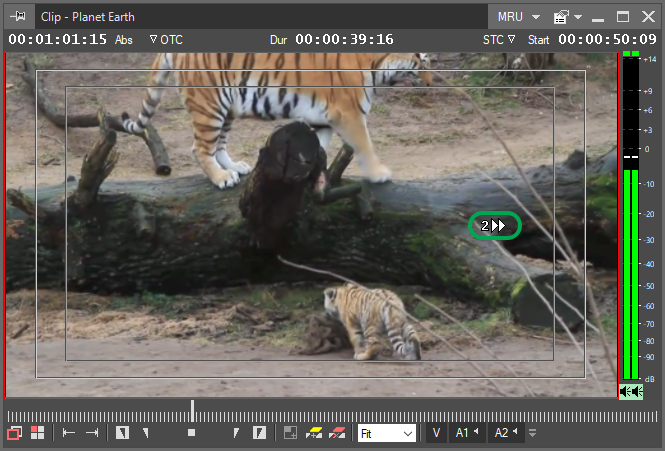Screen dimensions: 665x451
Task: Open the MRU clip list dropdown
Action: click(x=519, y=17)
